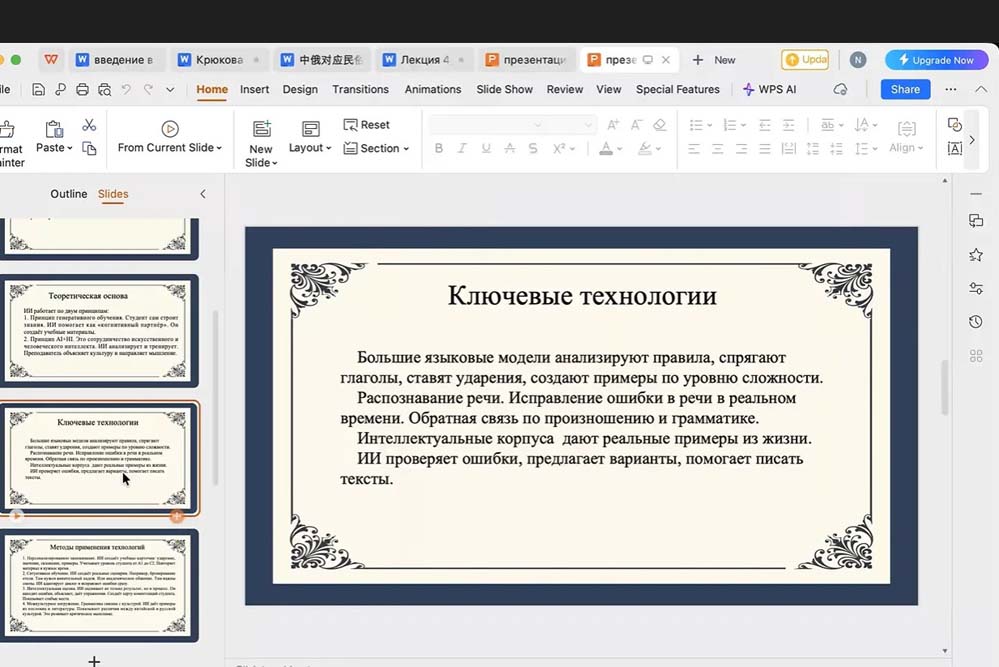Click the Undo arrow icon
999x667 pixels.
click(x=126, y=89)
